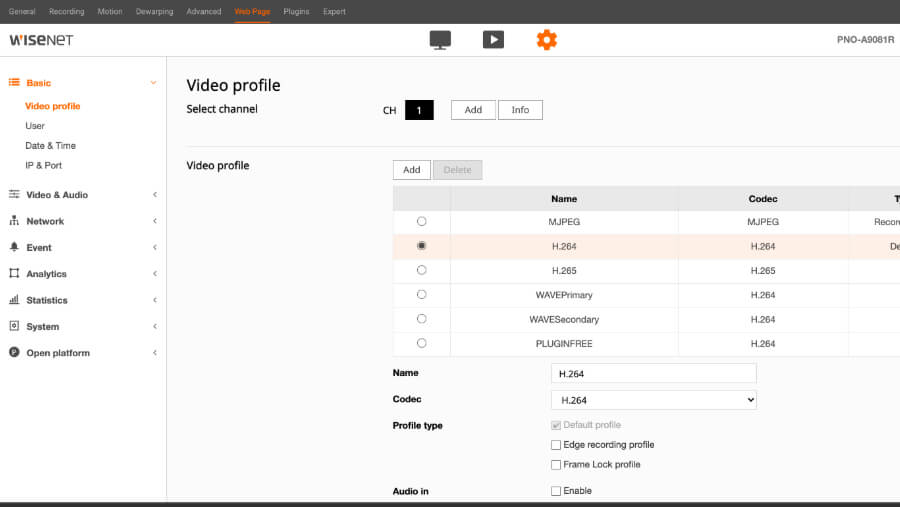Open the playback icon in header
Image resolution: width=900 pixels, height=507 pixels.
pos(493,40)
